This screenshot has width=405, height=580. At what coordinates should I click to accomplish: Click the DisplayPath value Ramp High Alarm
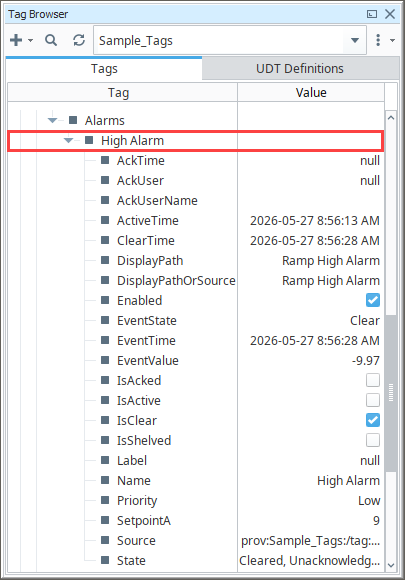pyautogui.click(x=331, y=261)
